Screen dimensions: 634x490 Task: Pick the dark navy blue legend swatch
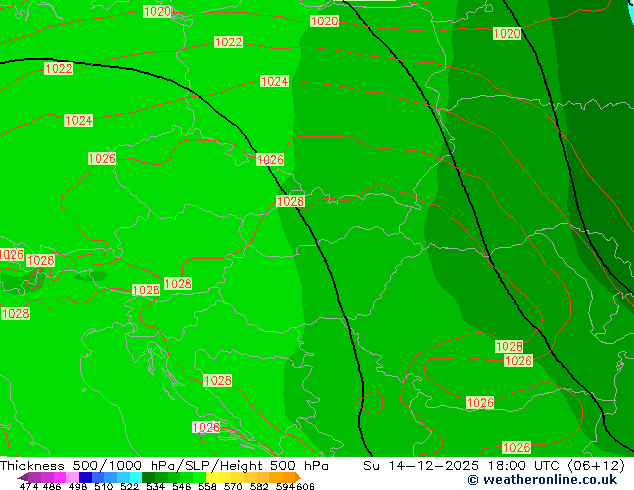coord(85,477)
